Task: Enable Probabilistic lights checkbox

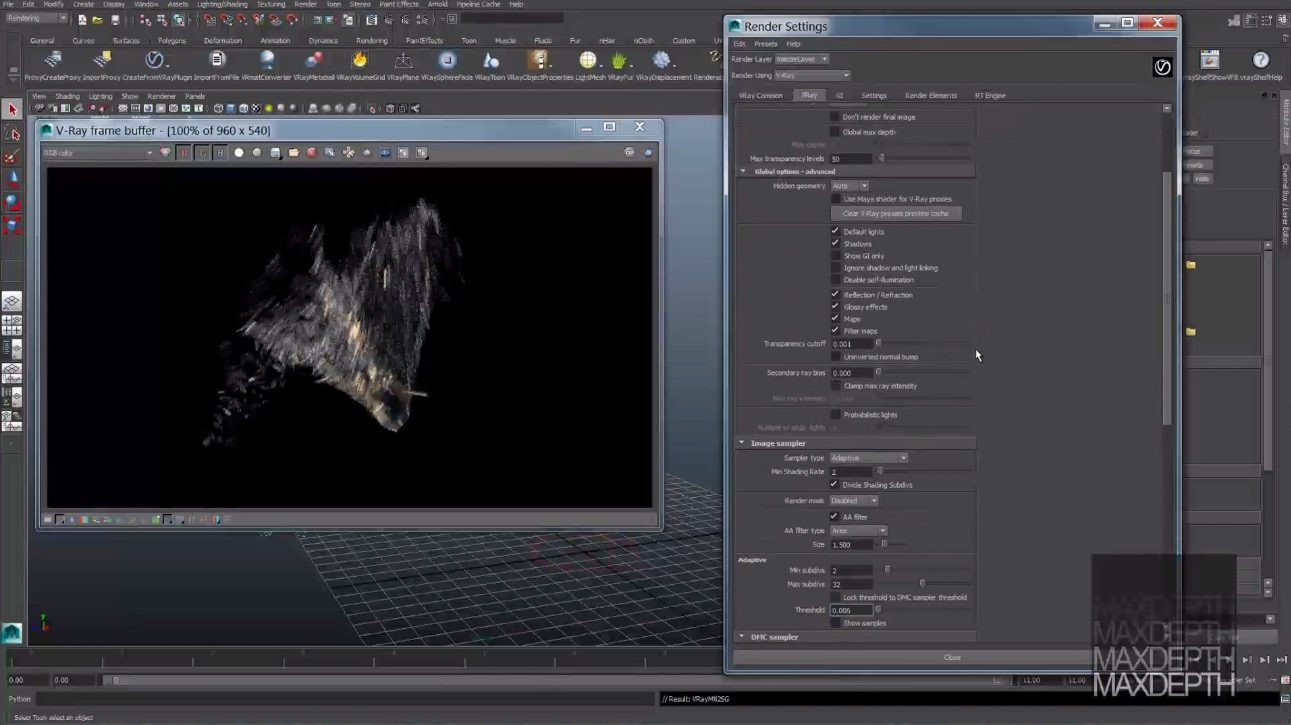Action: pos(835,415)
